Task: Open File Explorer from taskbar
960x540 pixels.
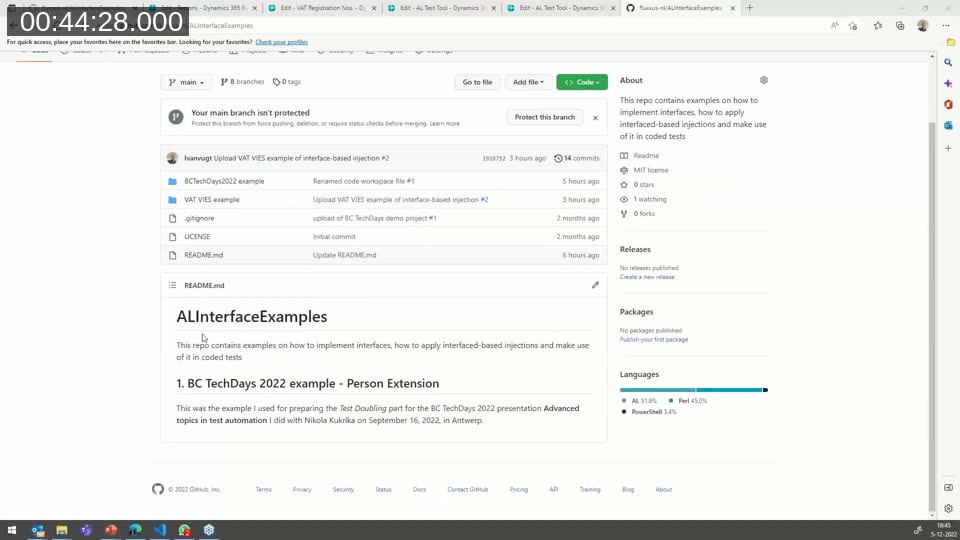Action: pos(62,530)
